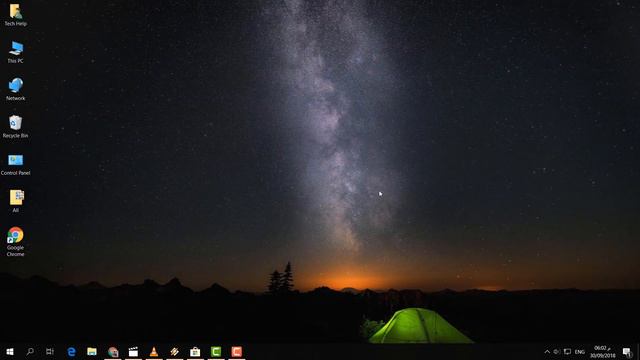The image size is (640, 360).
Task: Open the Windows Start menu
Action: click(x=10, y=351)
